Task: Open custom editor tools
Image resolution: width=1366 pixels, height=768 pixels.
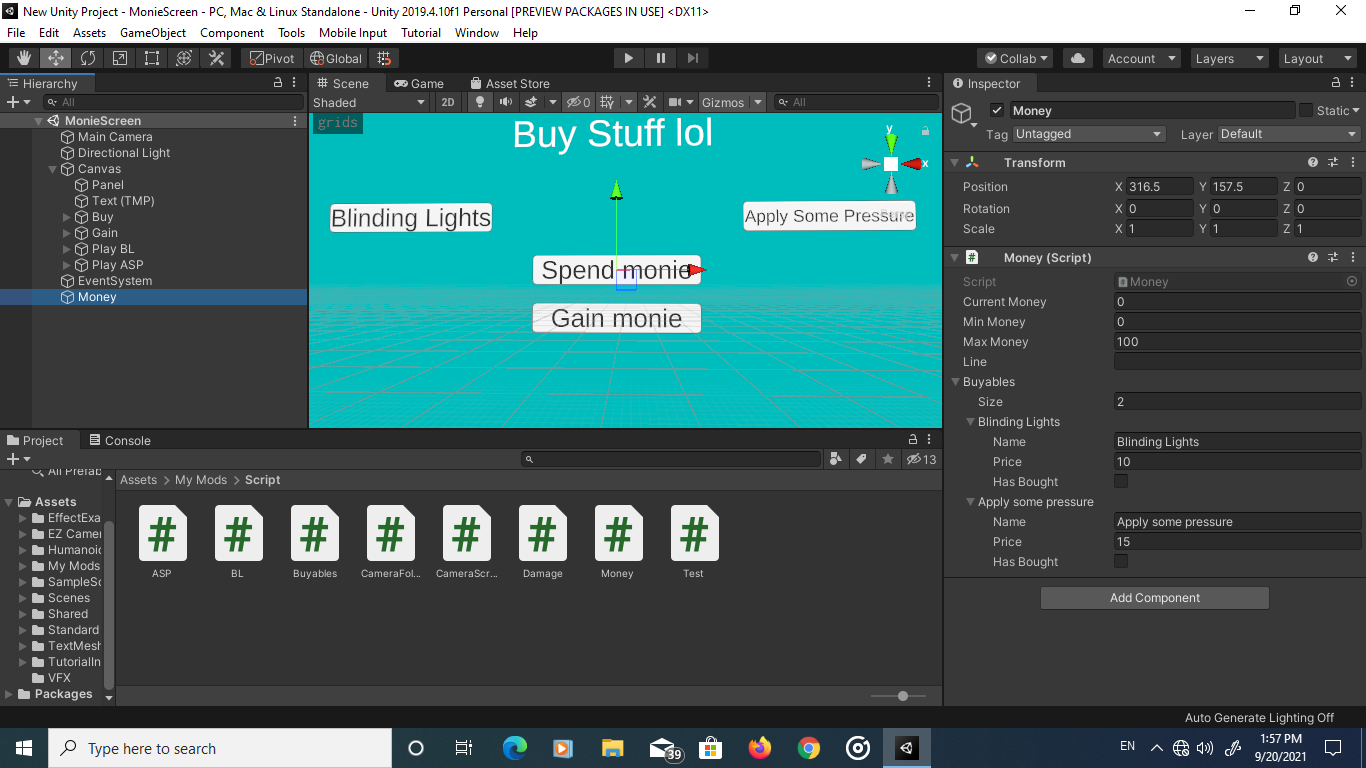Action: (216, 58)
